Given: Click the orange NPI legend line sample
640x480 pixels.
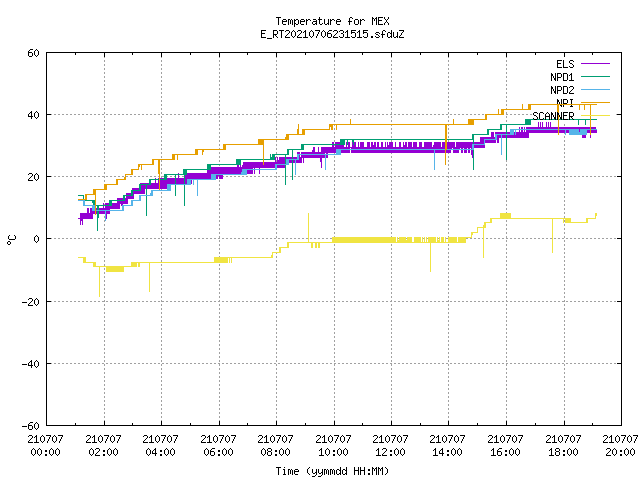Looking at the screenshot, I should [x=595, y=102].
